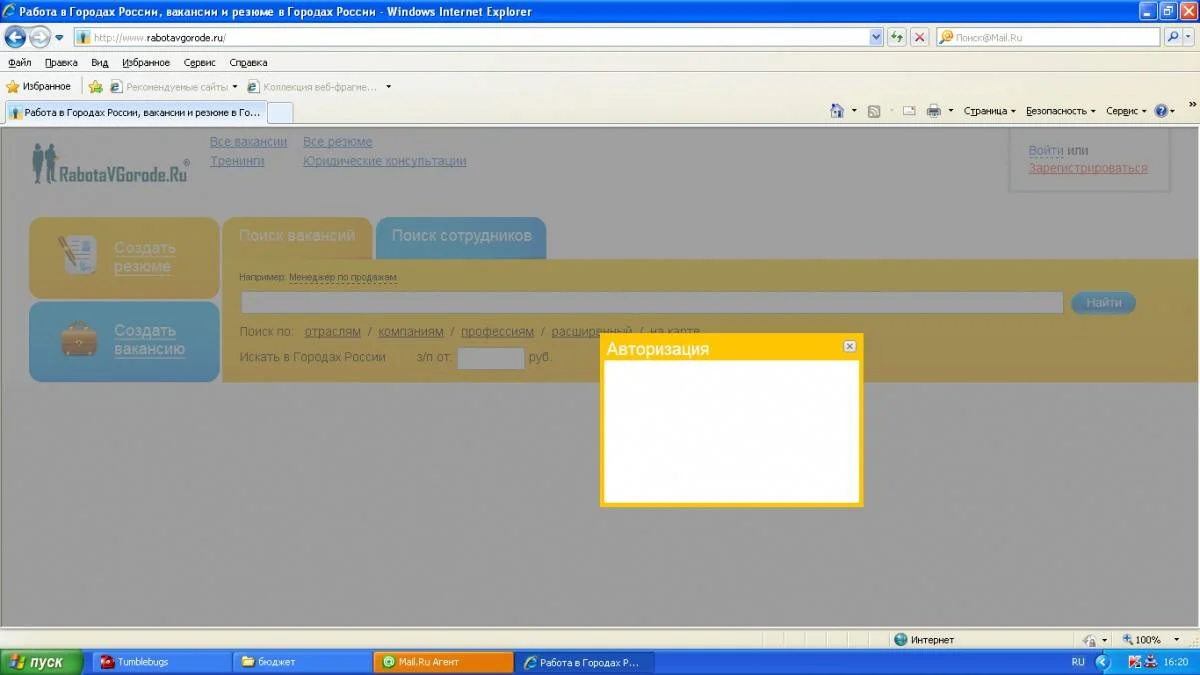Viewport: 1200px width, 675px height.
Task: Click the RabotaVGorode.Ru site logo
Action: pos(109,164)
